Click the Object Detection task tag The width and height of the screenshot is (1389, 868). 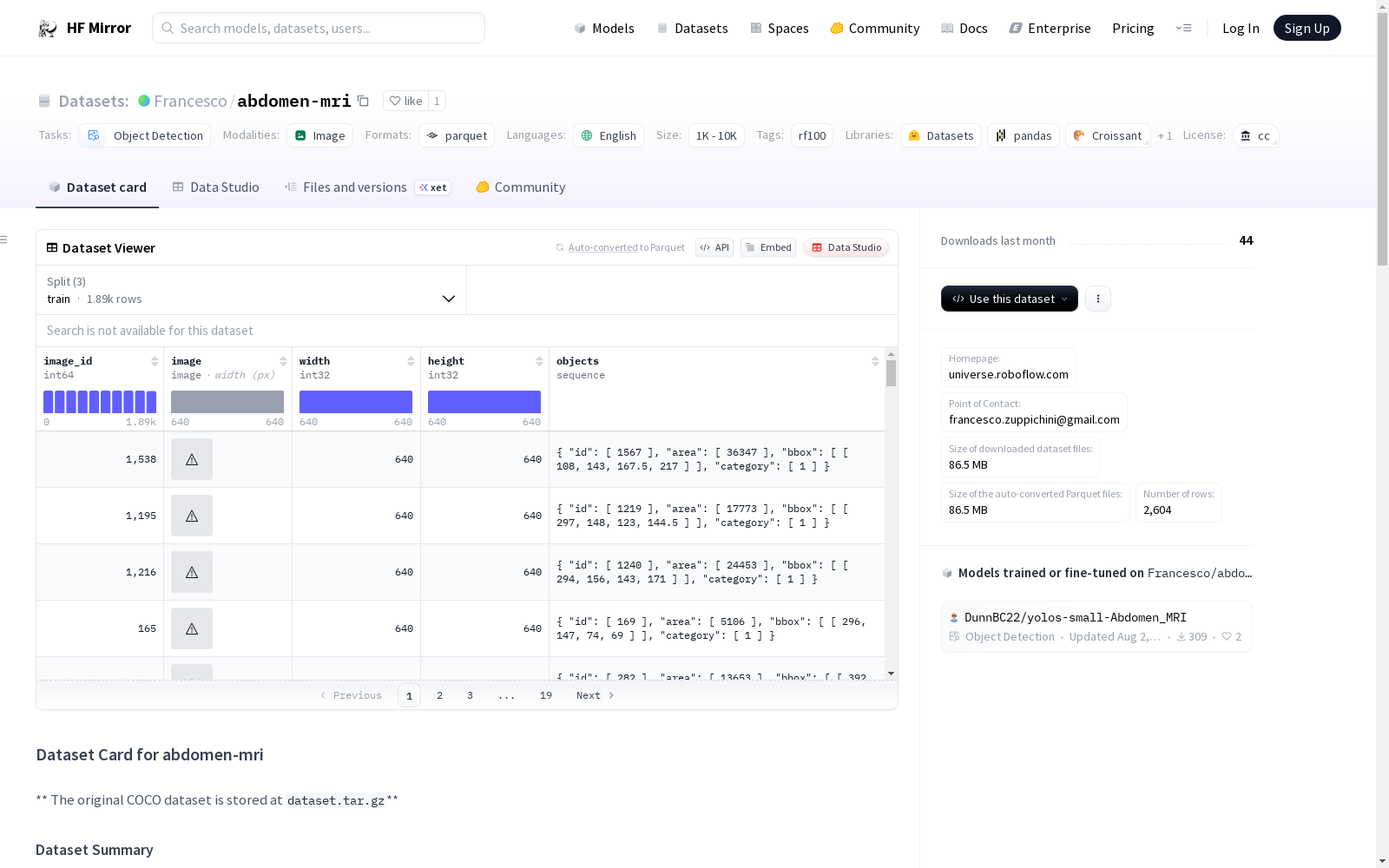click(x=145, y=135)
